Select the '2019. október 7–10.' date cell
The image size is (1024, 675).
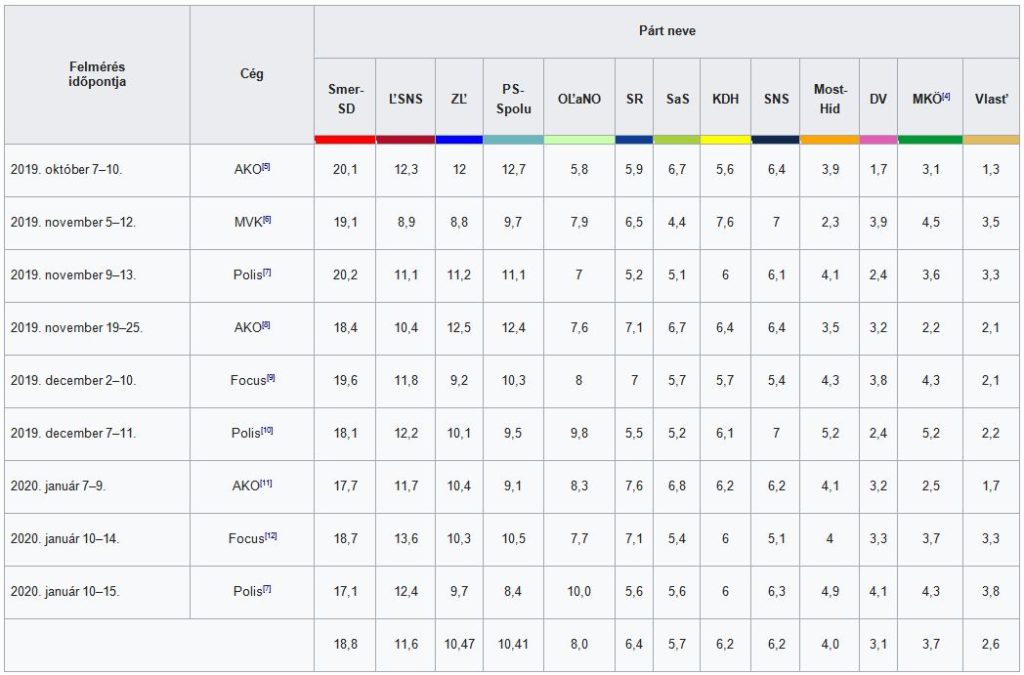67,170
